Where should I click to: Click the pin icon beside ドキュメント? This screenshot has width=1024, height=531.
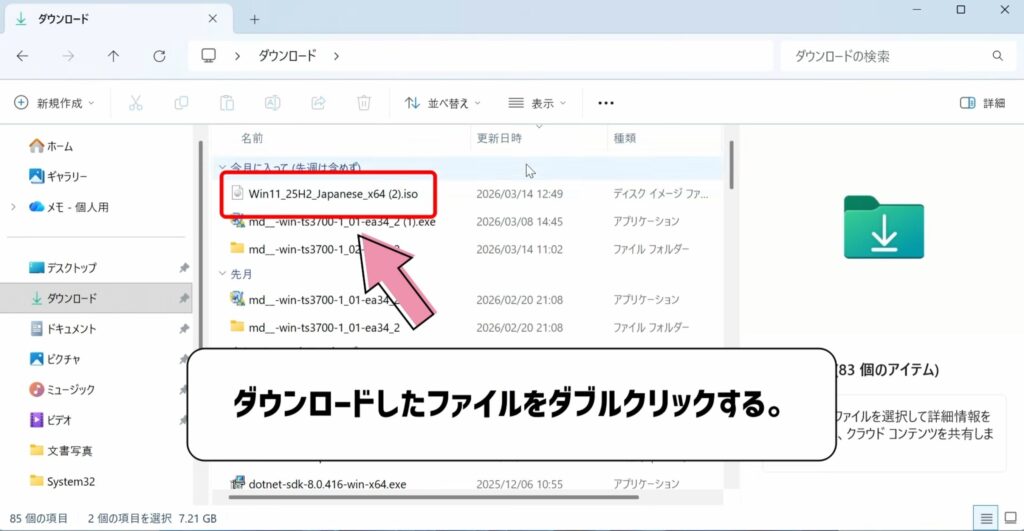click(184, 329)
